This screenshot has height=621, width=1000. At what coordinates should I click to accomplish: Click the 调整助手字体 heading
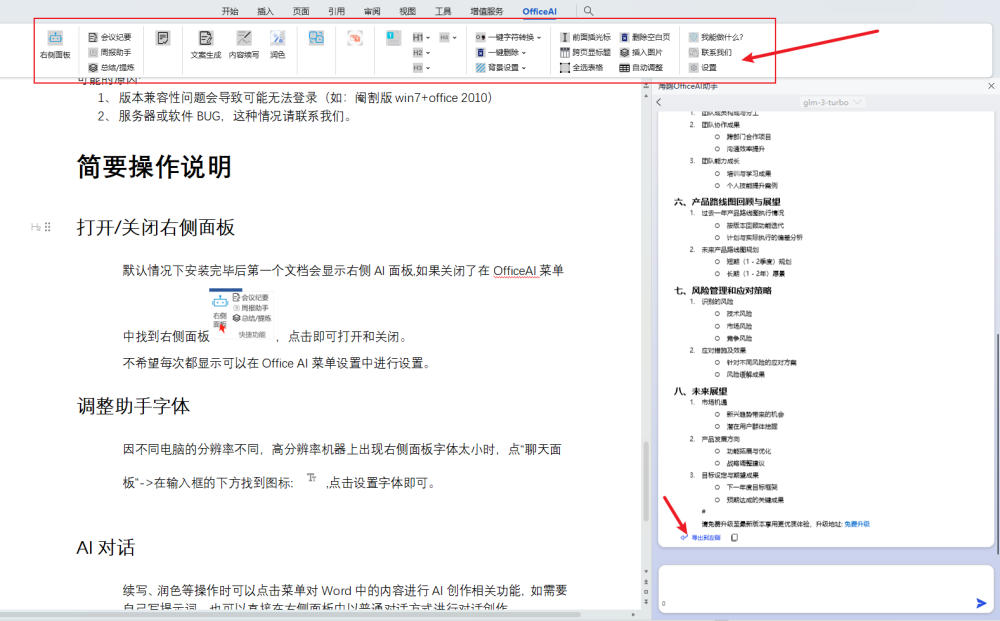(x=133, y=406)
